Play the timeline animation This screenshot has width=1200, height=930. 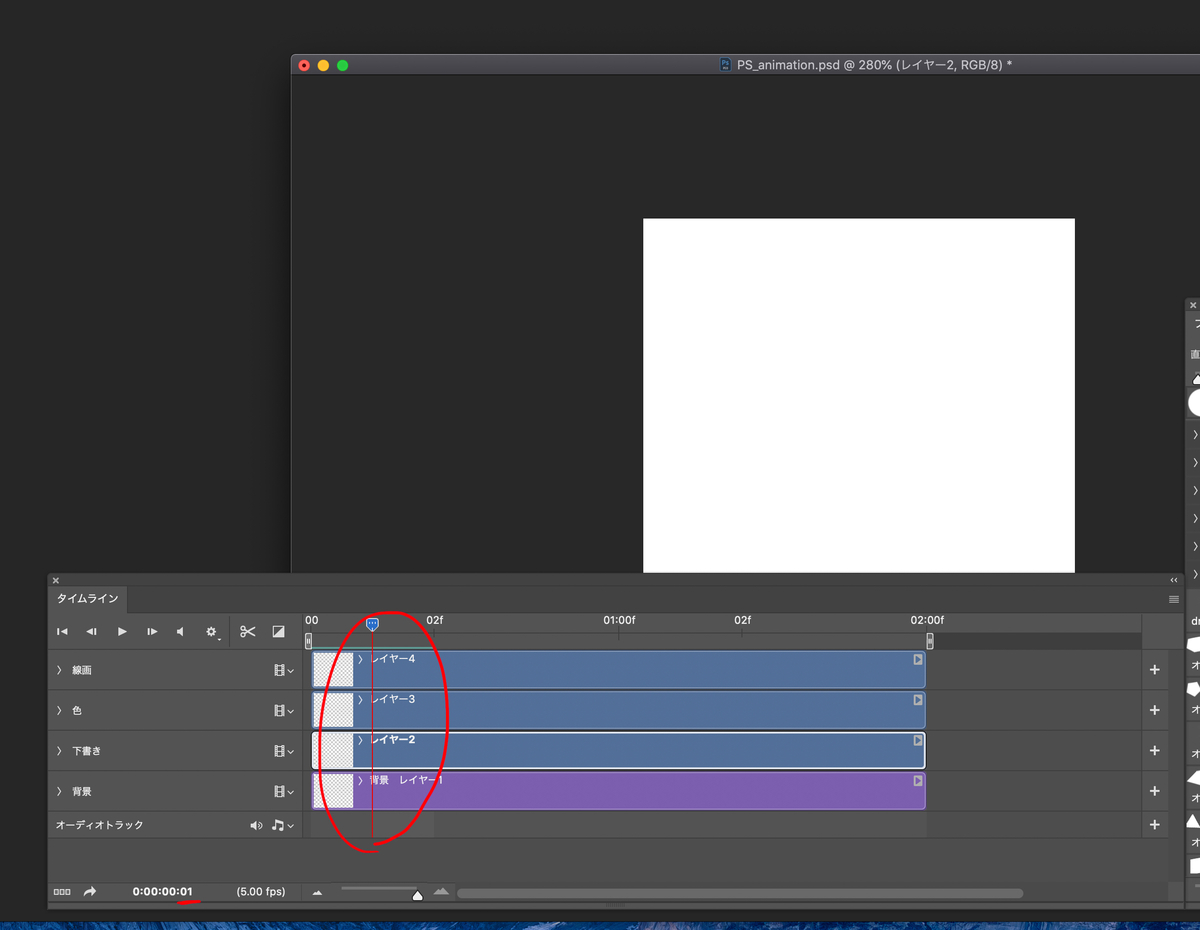click(x=122, y=631)
